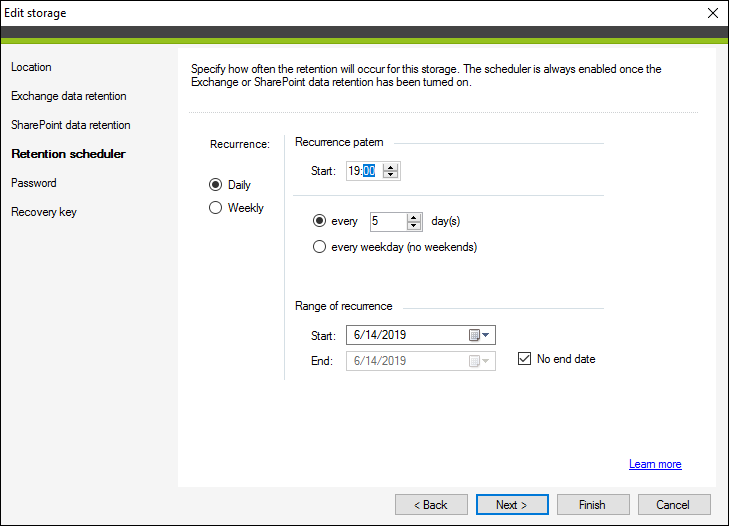Increase start time with up spinner arrow
Image resolution: width=729 pixels, height=526 pixels.
tap(391, 167)
